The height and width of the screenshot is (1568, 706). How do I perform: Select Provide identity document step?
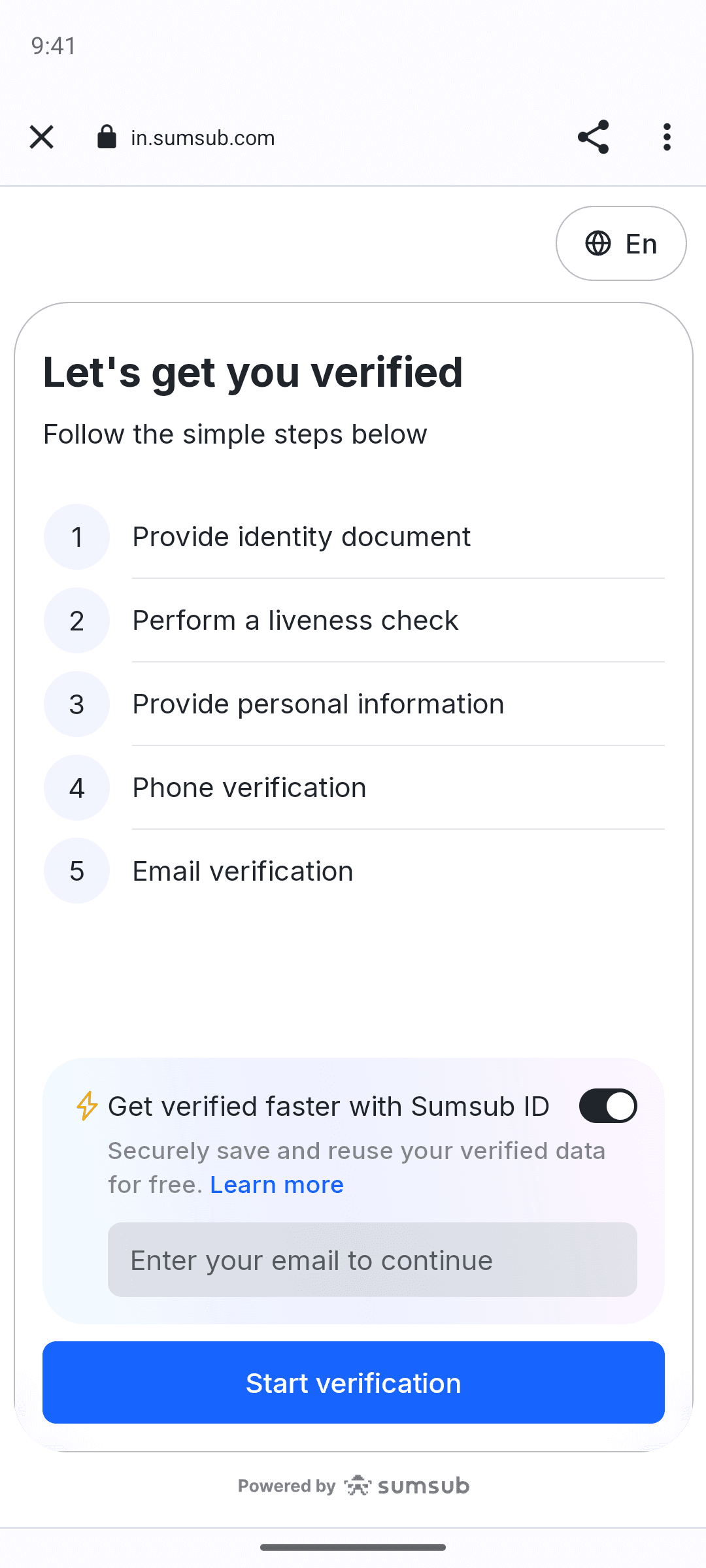coord(301,536)
